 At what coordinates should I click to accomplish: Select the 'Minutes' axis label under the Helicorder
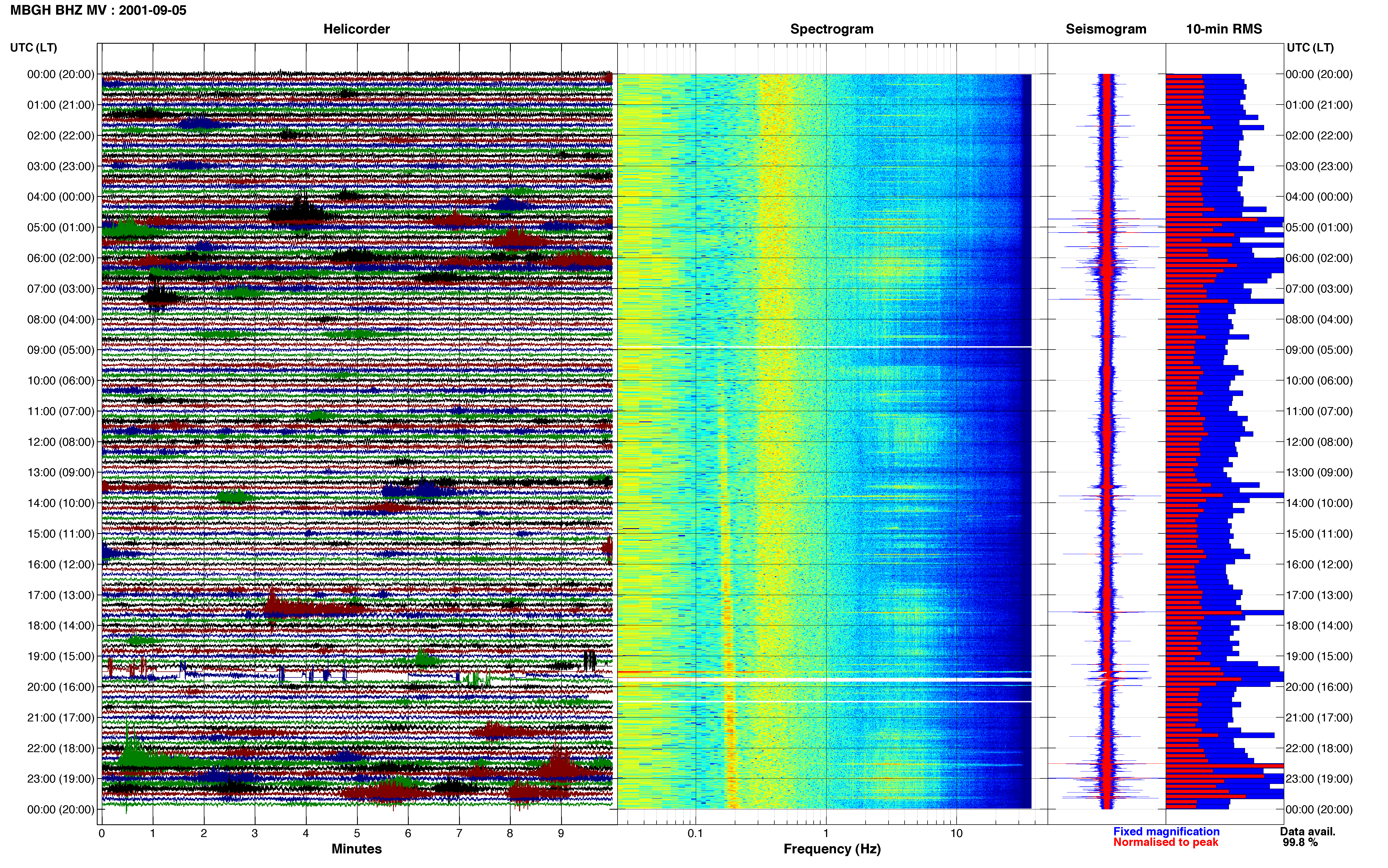(x=356, y=849)
